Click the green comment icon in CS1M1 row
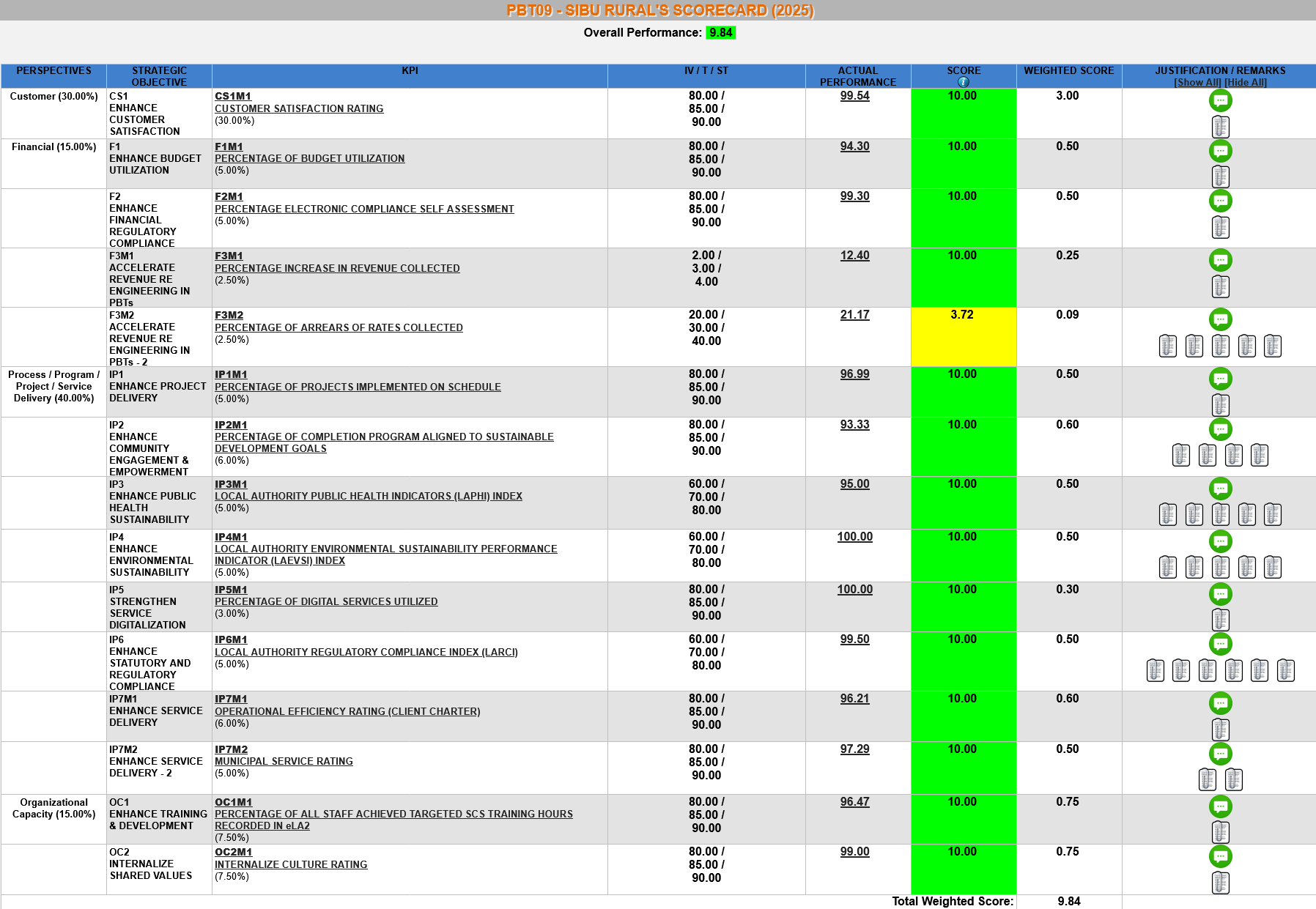The width and height of the screenshot is (1316, 909). [1220, 101]
